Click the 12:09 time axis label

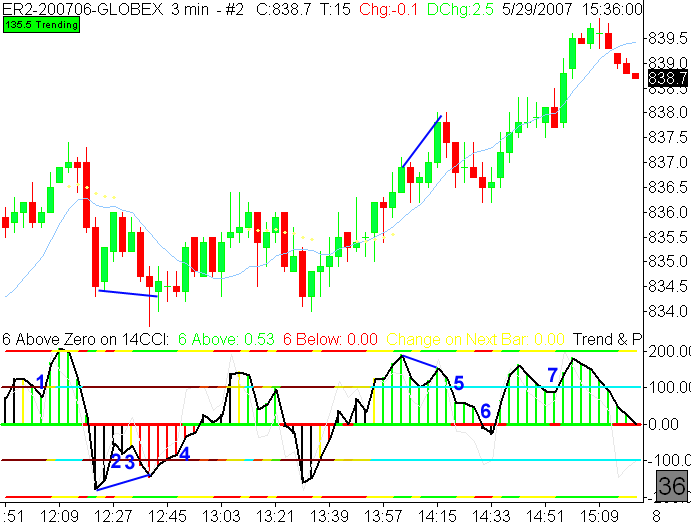59,515
